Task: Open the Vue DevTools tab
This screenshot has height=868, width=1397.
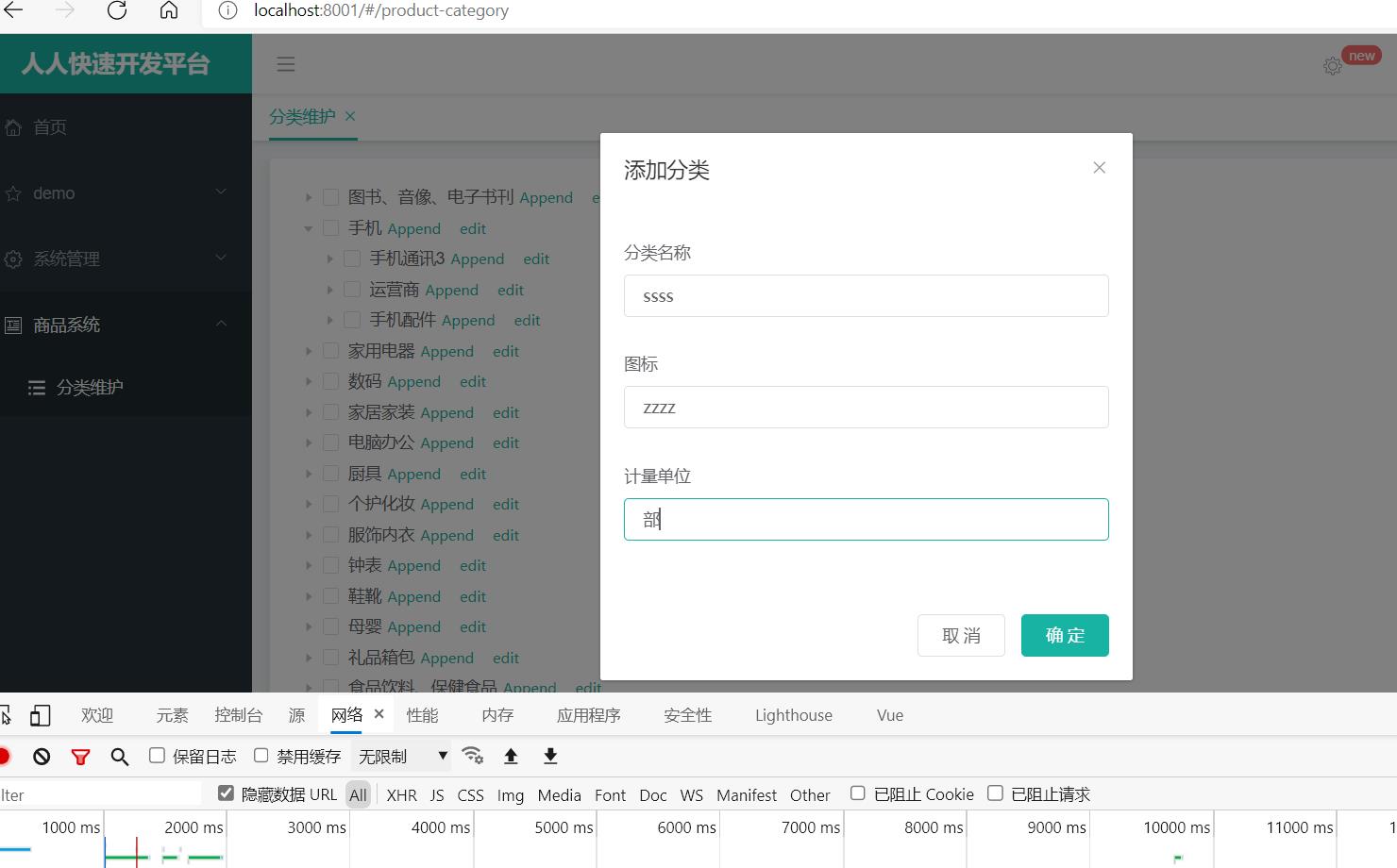Action: (890, 715)
